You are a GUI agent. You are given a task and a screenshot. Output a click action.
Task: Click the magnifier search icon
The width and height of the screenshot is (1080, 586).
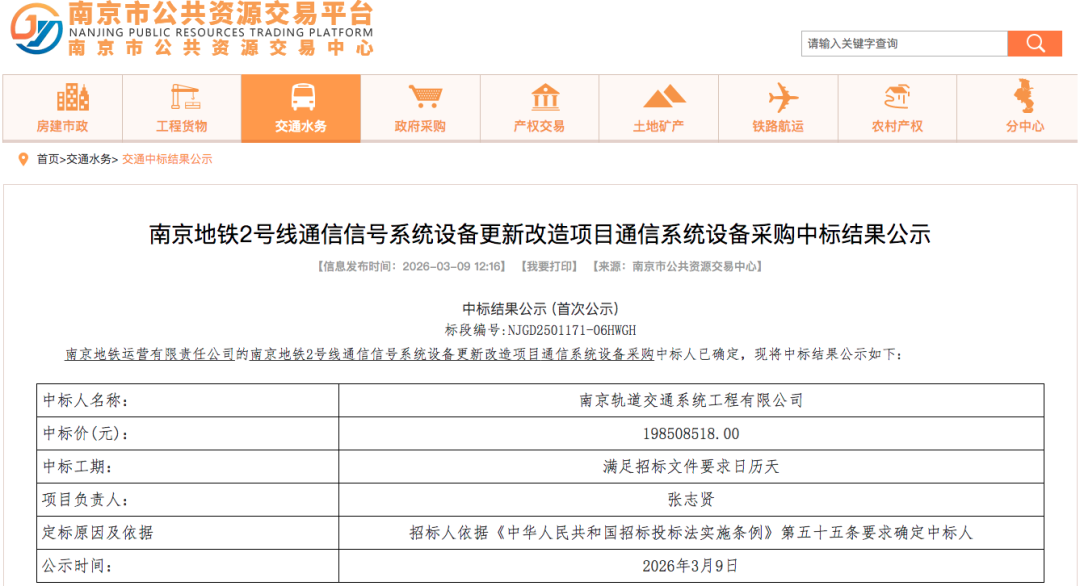[1034, 43]
